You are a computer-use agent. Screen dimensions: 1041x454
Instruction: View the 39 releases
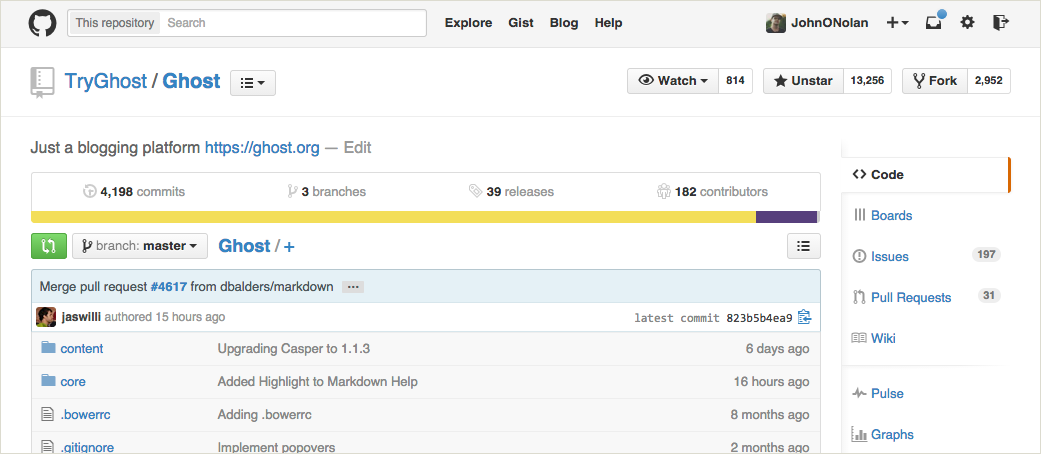(511, 192)
